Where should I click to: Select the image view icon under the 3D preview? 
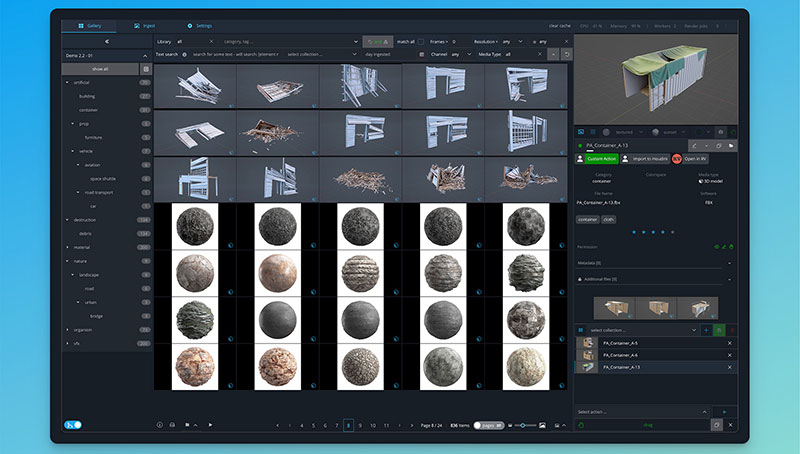(581, 132)
